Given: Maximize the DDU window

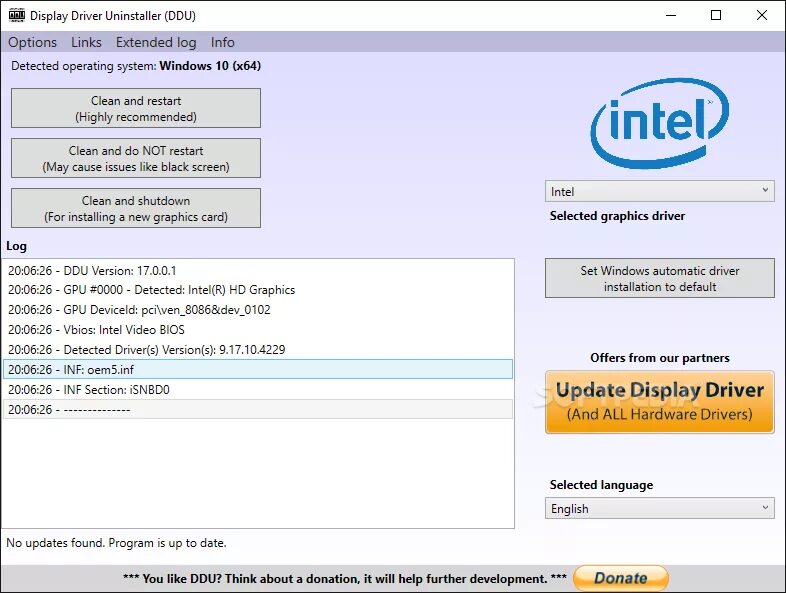Looking at the screenshot, I should (x=716, y=15).
